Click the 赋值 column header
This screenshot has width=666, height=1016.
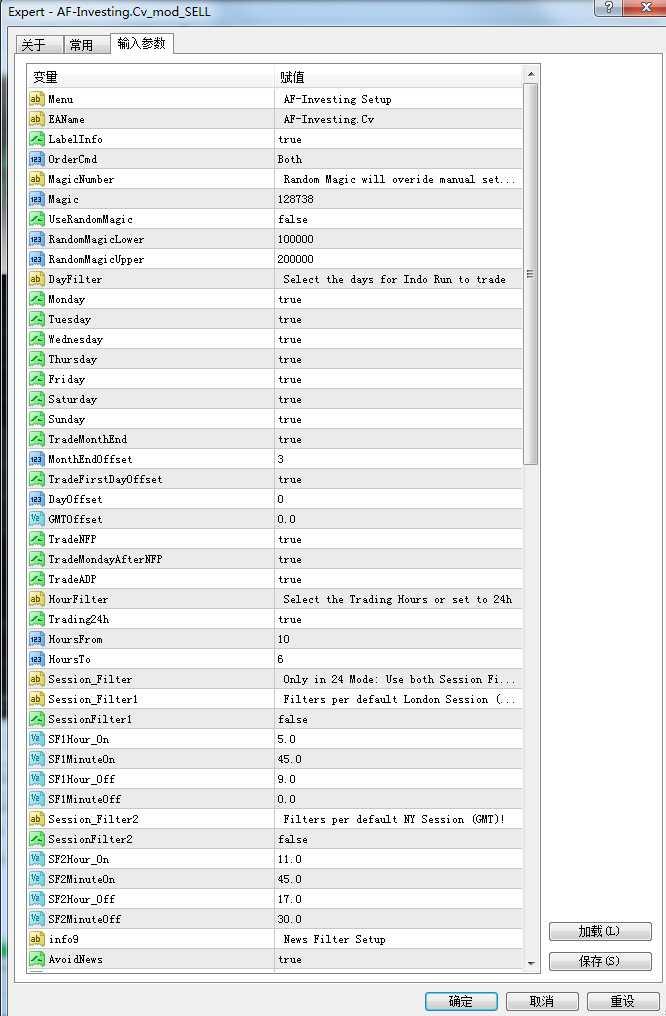(x=398, y=77)
